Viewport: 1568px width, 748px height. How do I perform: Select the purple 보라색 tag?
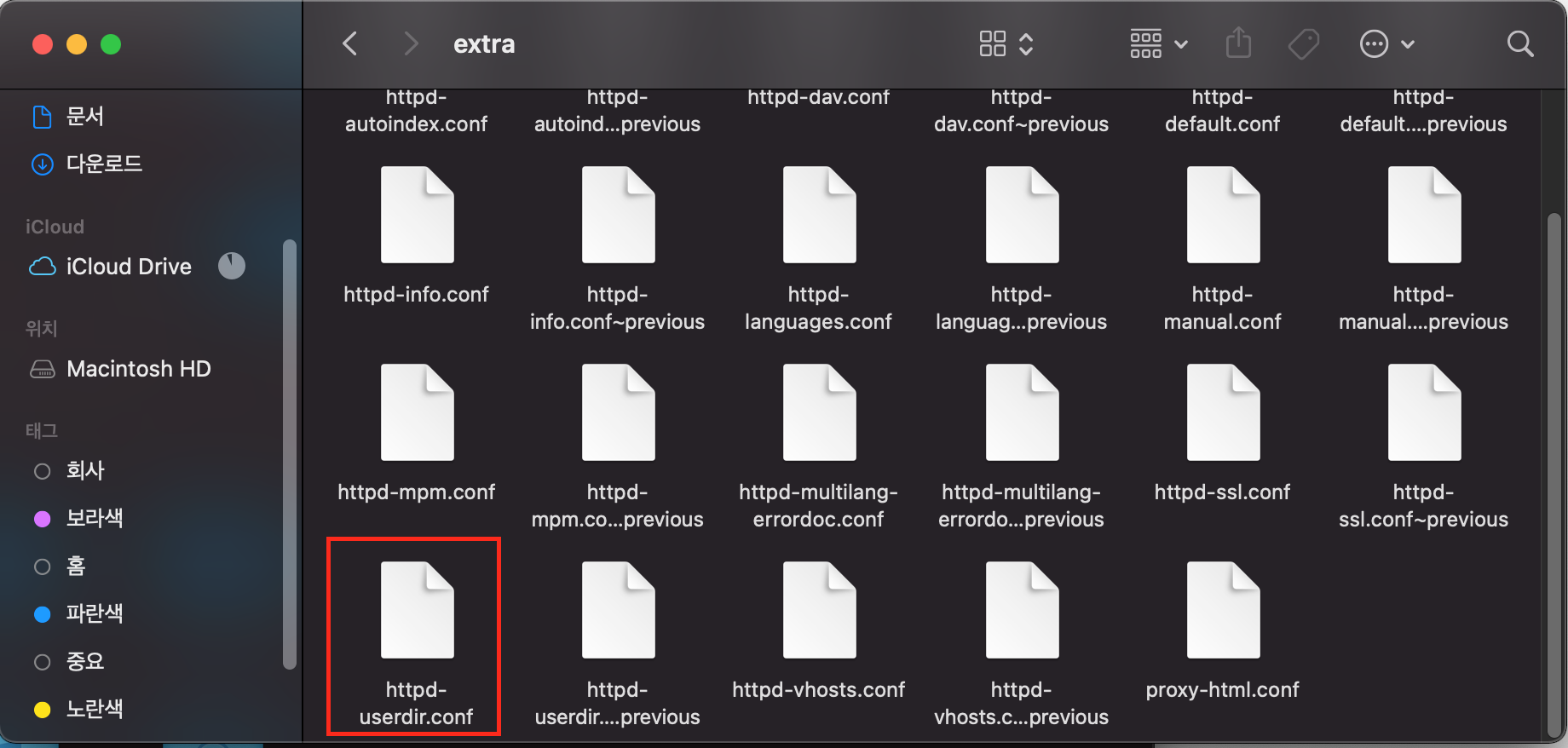[78, 519]
